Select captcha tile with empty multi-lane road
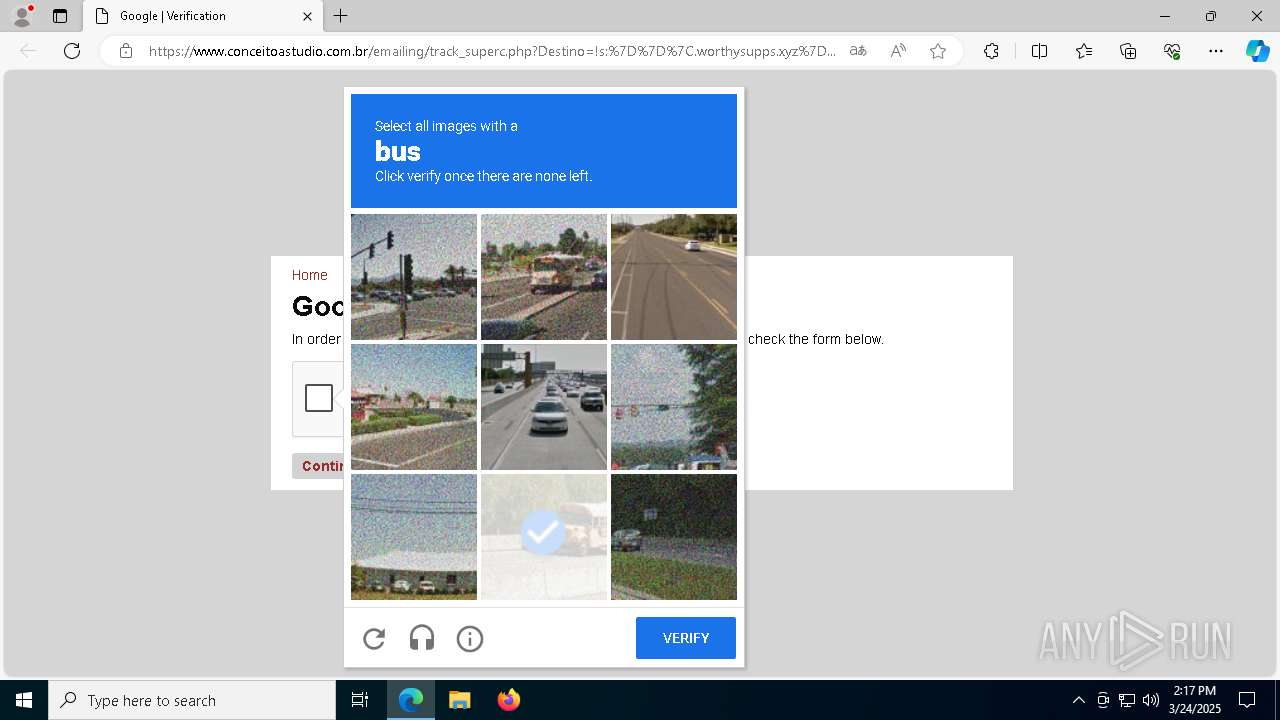Viewport: 1280px width, 720px height. click(674, 277)
